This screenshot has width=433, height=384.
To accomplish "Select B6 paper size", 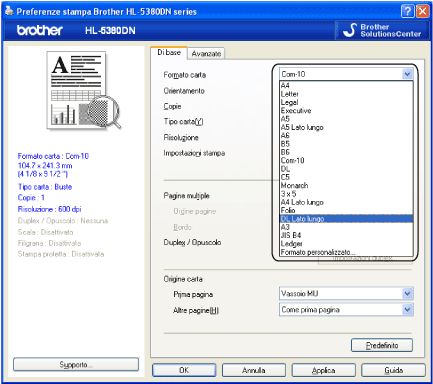I will pyautogui.click(x=346, y=152).
